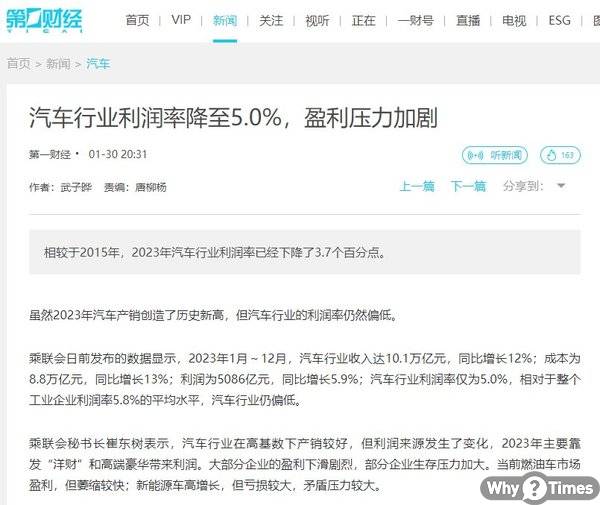The height and width of the screenshot is (505, 600).
Task: Open the 视听 nav tab
Action: coord(317,20)
